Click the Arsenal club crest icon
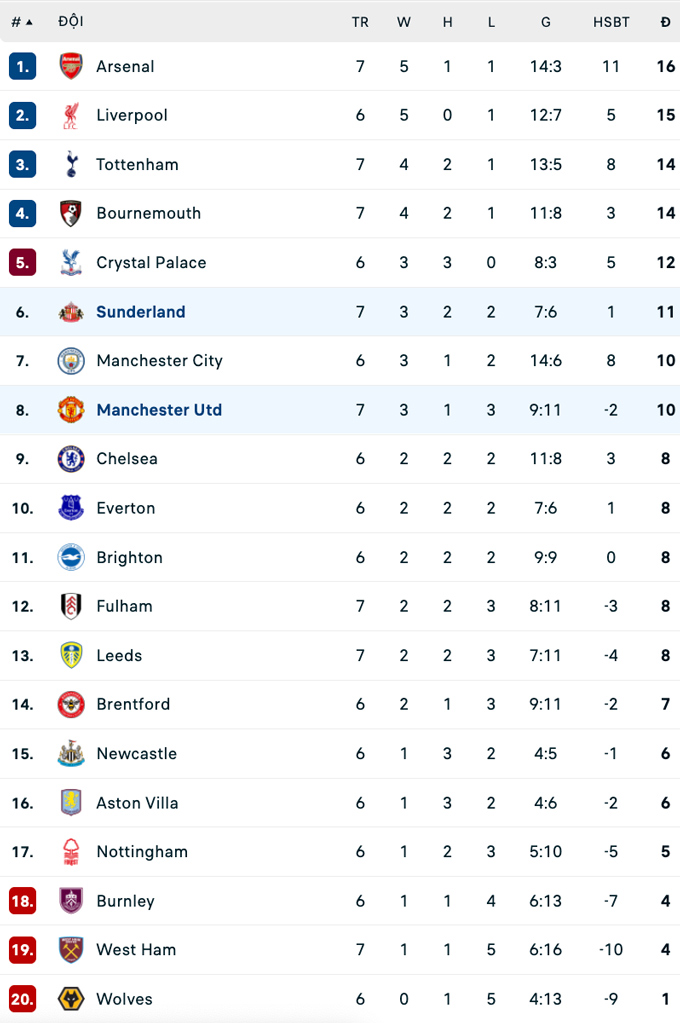The height and width of the screenshot is (1023, 680). [71, 67]
